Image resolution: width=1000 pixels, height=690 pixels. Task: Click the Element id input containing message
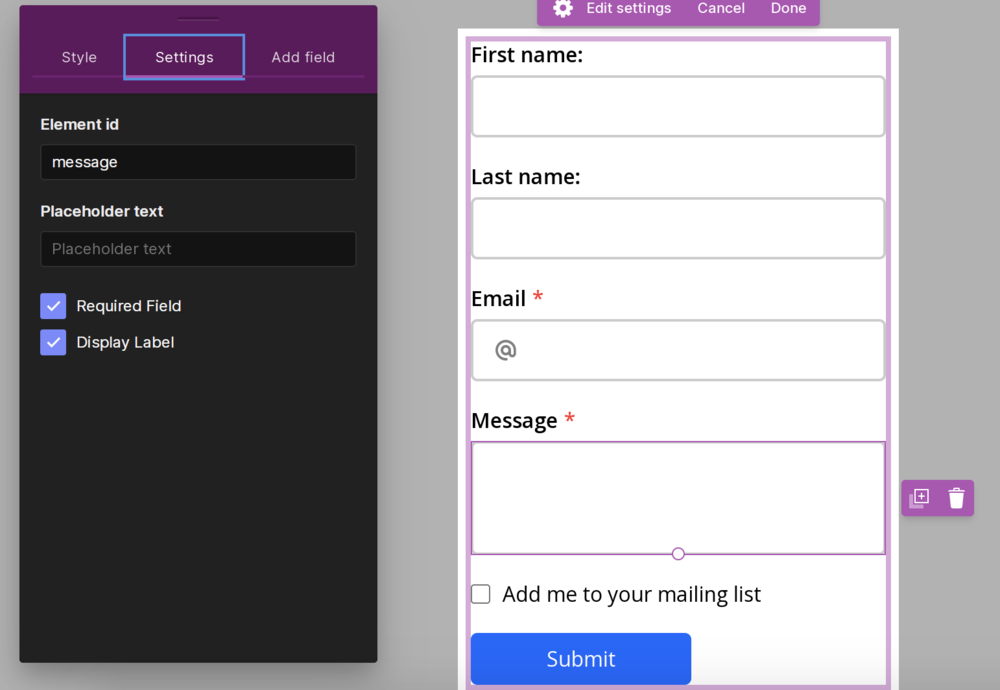pyautogui.click(x=198, y=162)
